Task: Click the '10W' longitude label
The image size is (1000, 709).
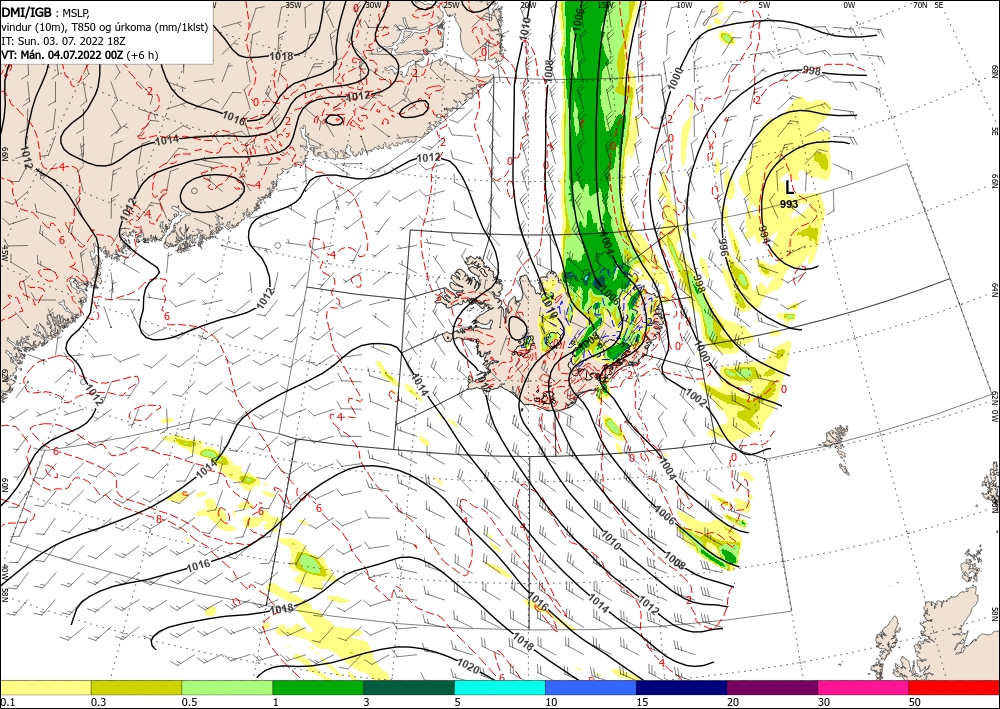Action: [684, 5]
